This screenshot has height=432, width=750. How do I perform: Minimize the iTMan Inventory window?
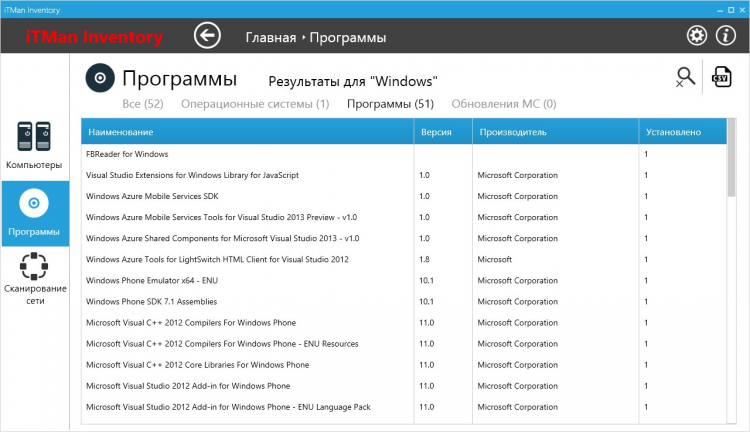click(720, 10)
